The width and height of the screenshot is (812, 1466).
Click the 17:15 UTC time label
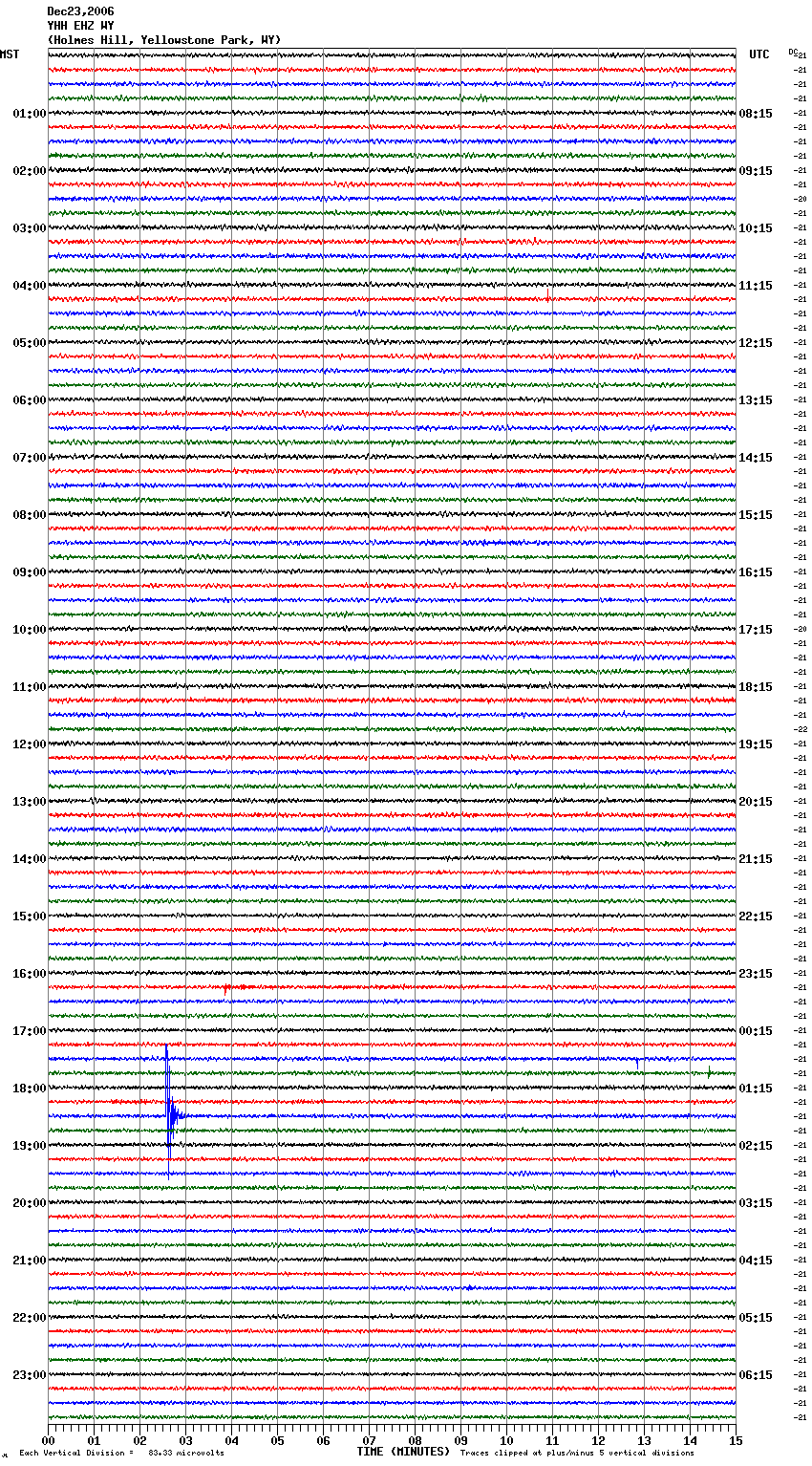(x=756, y=630)
